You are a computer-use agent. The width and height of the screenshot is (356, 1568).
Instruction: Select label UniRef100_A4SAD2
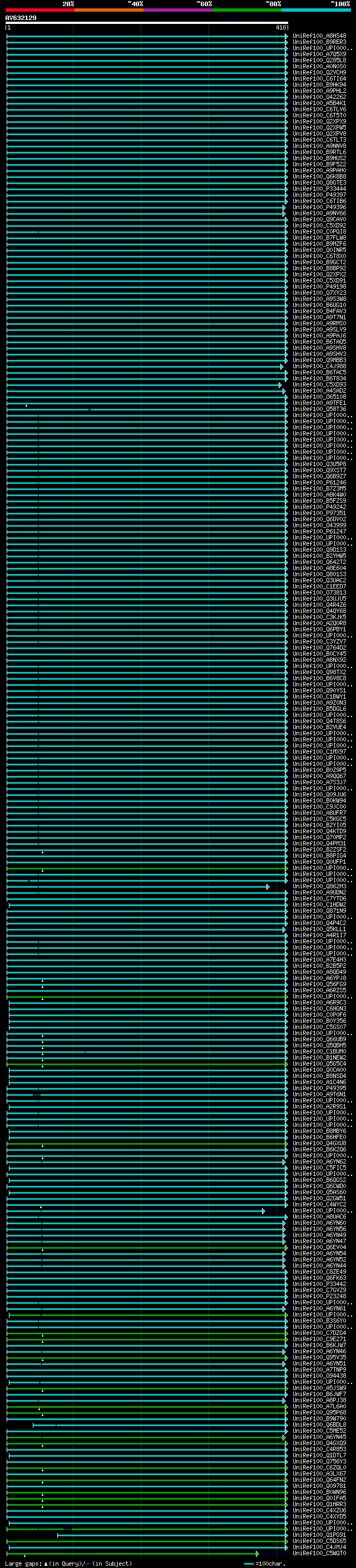[x=319, y=391]
